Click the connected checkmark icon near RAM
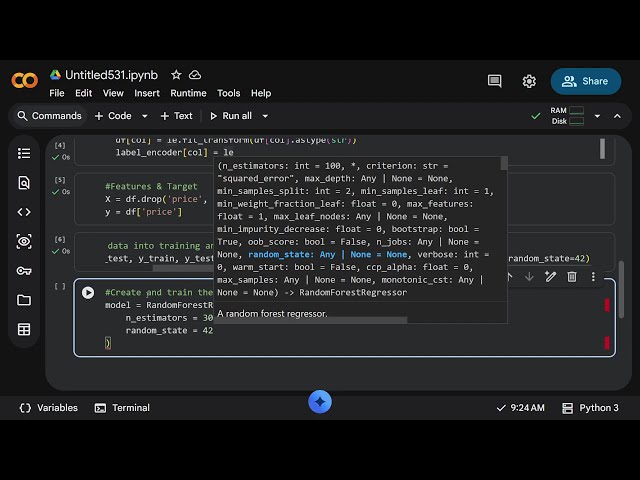This screenshot has height=480, width=640. coord(536,116)
